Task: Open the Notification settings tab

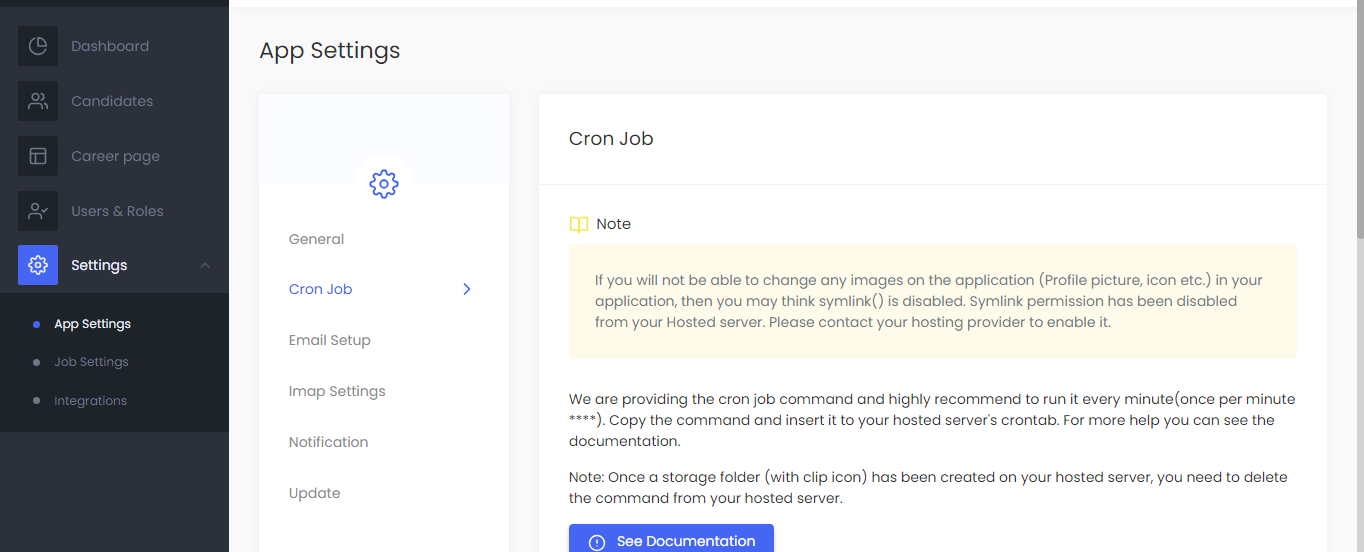Action: point(328,442)
